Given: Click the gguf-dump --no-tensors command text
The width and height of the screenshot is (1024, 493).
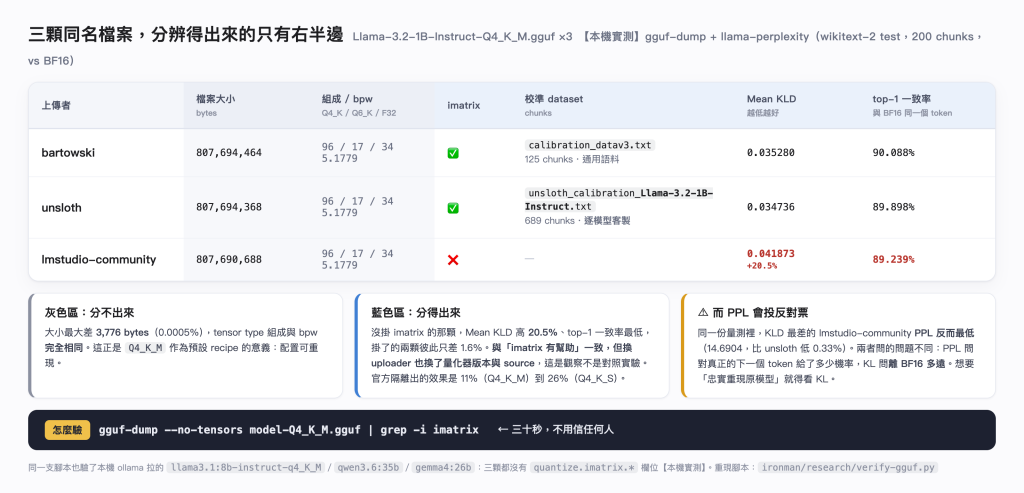Looking at the screenshot, I should tap(289, 430).
